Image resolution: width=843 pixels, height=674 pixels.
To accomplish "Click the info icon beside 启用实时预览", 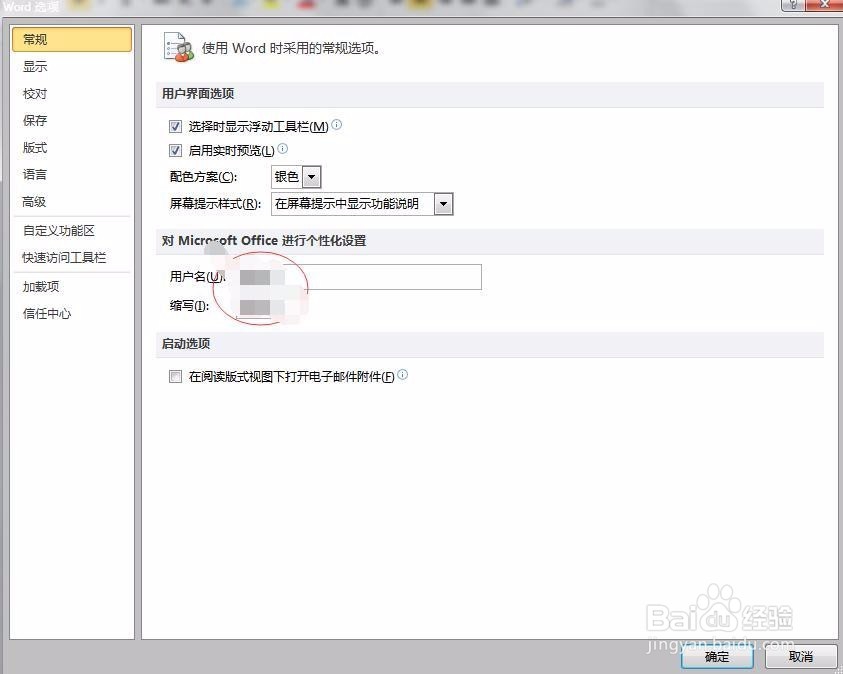I will (283, 149).
